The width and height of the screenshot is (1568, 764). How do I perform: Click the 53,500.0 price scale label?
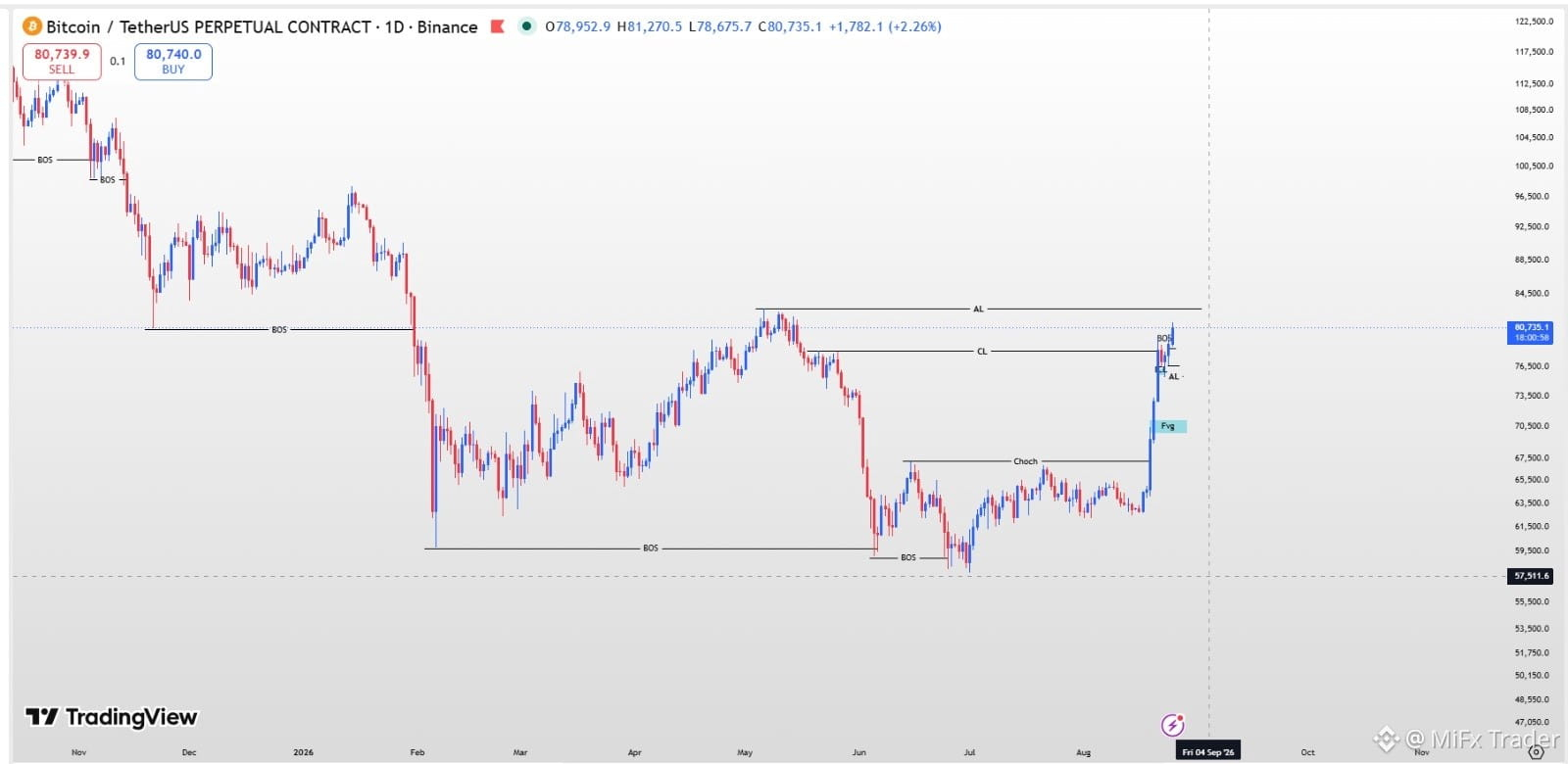(1532, 628)
